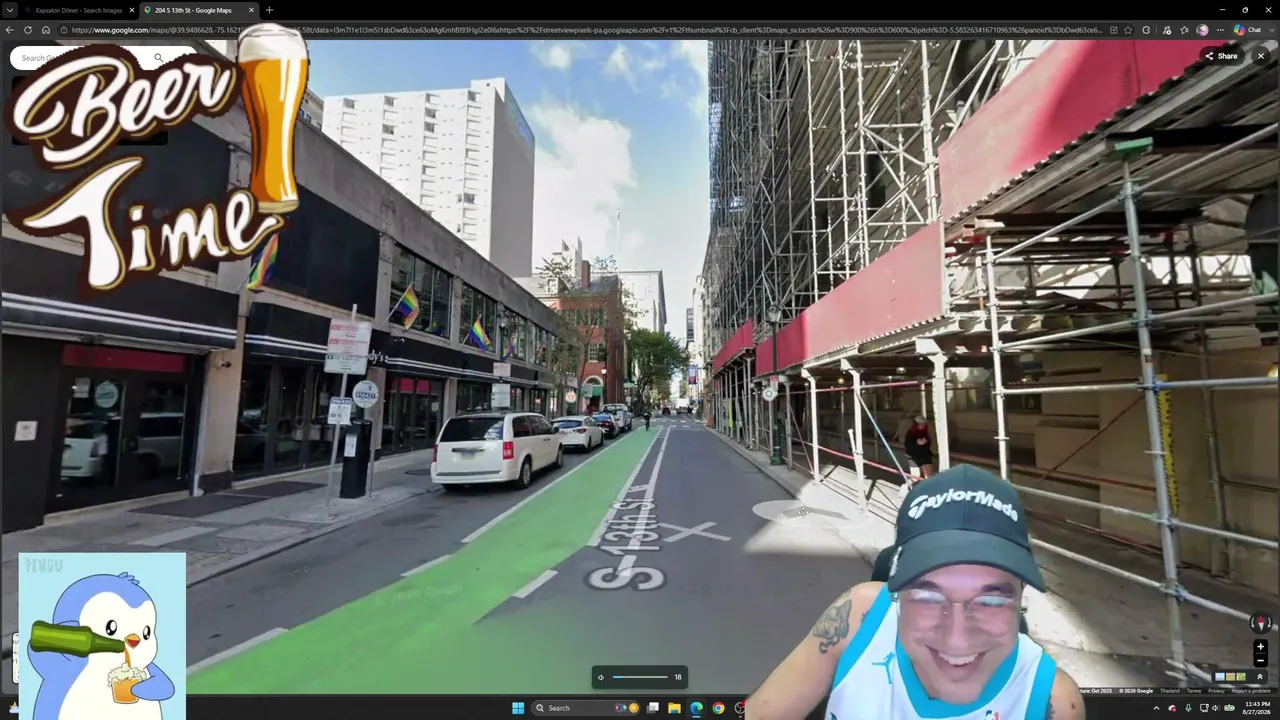Click the Report a problem link

(1251, 691)
